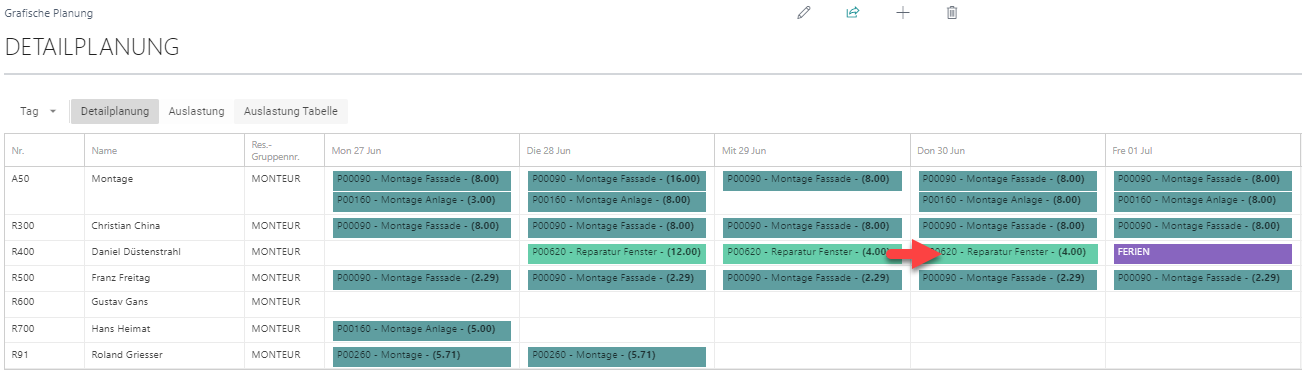Click MONTEUR group cell in Gustav Gans row
This screenshot has width=1302, height=376.
coord(275,302)
